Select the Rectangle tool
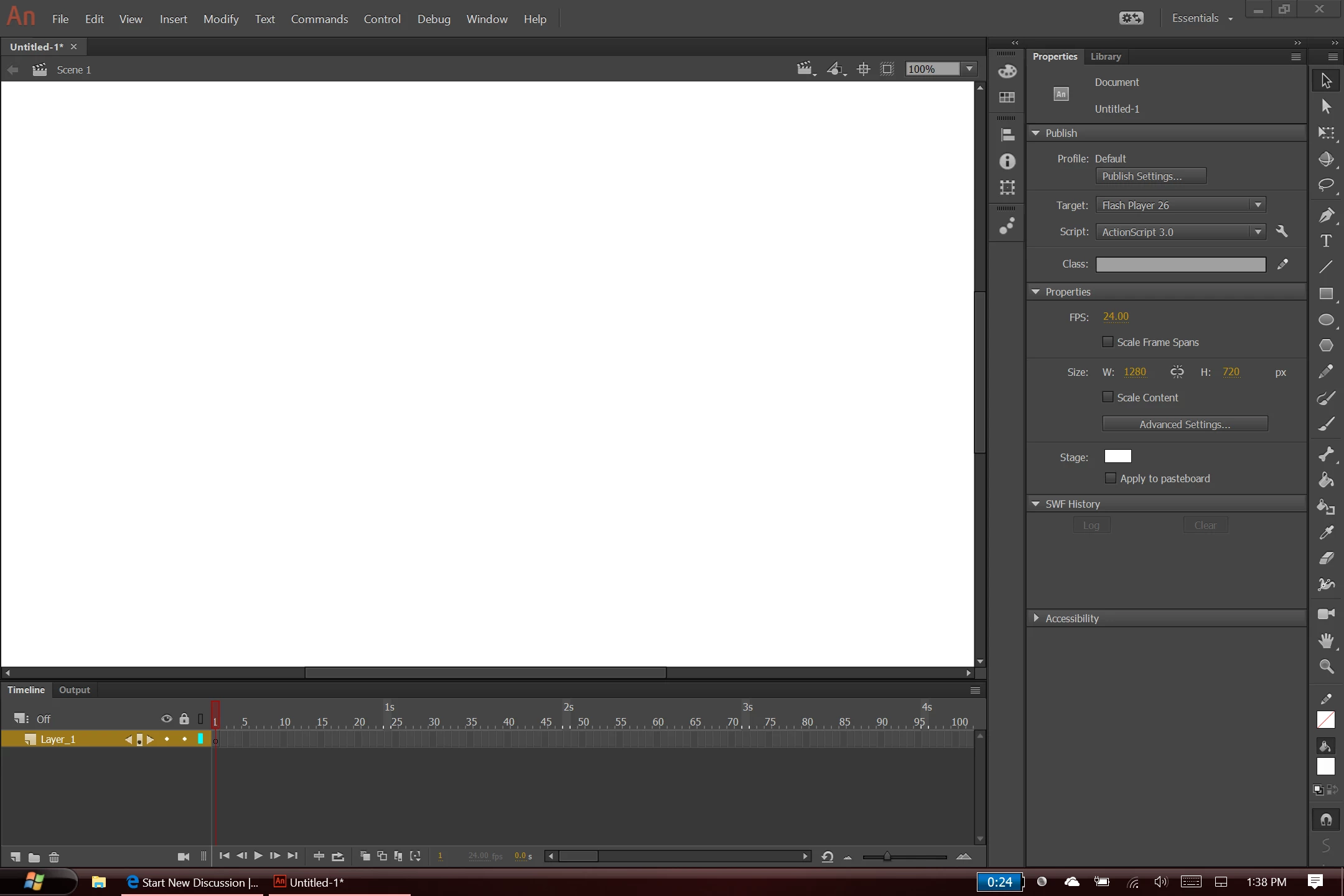 coord(1326,293)
